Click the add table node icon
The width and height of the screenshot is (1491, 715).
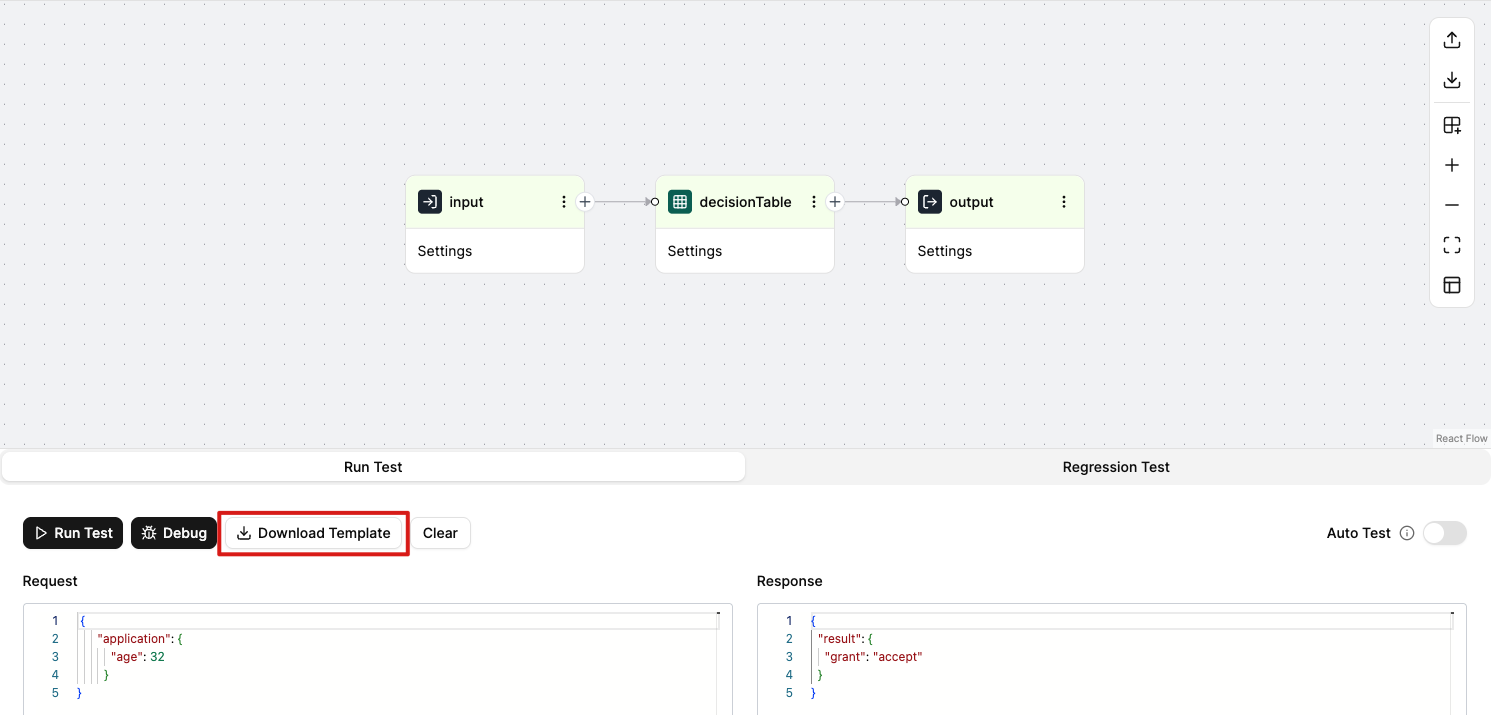point(1452,125)
